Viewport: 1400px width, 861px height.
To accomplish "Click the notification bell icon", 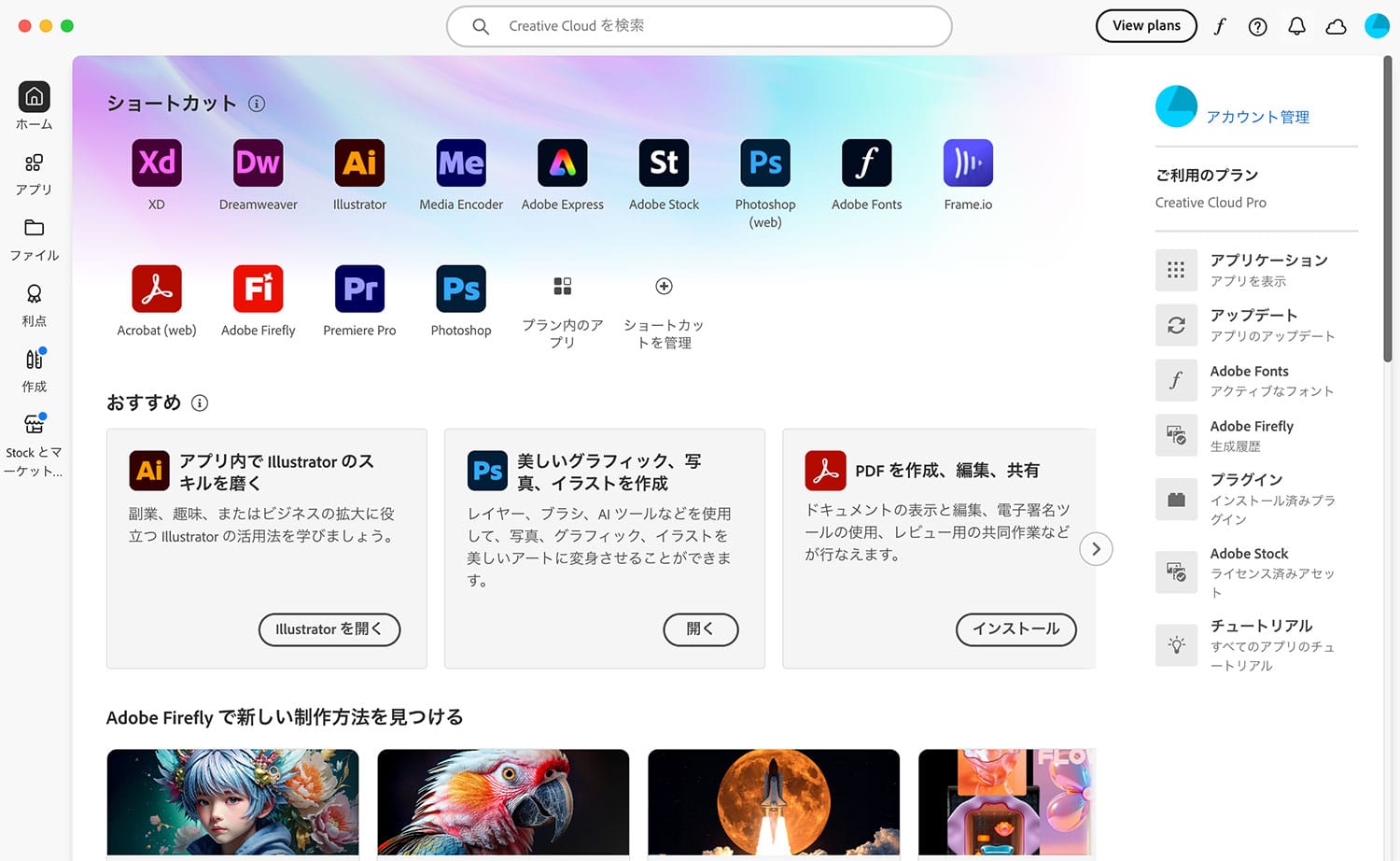I will click(1296, 26).
